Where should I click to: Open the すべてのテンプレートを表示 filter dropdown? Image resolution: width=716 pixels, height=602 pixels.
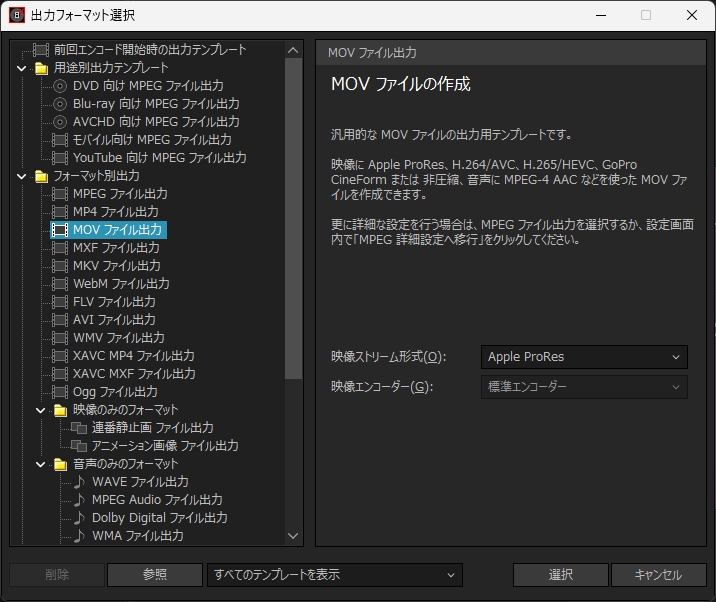click(334, 575)
